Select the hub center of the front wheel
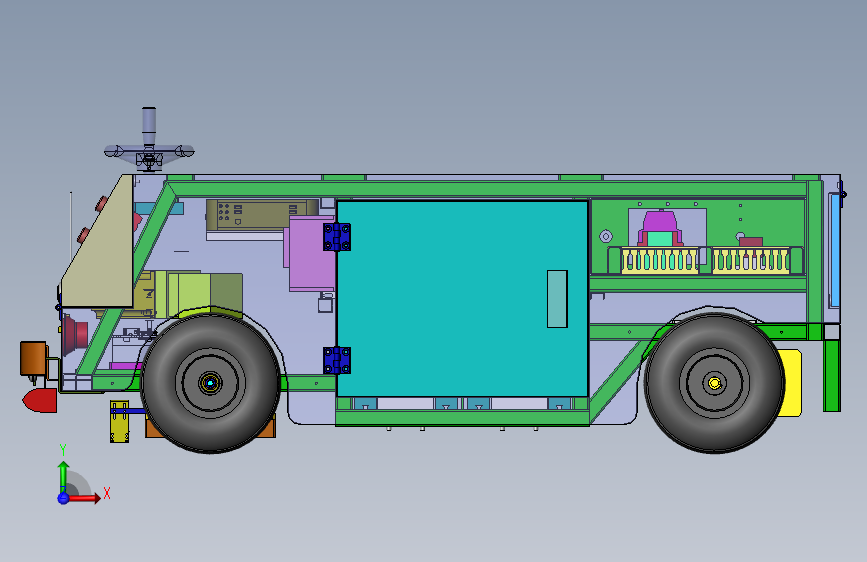Image resolution: width=867 pixels, height=562 pixels. pyautogui.click(x=210, y=383)
